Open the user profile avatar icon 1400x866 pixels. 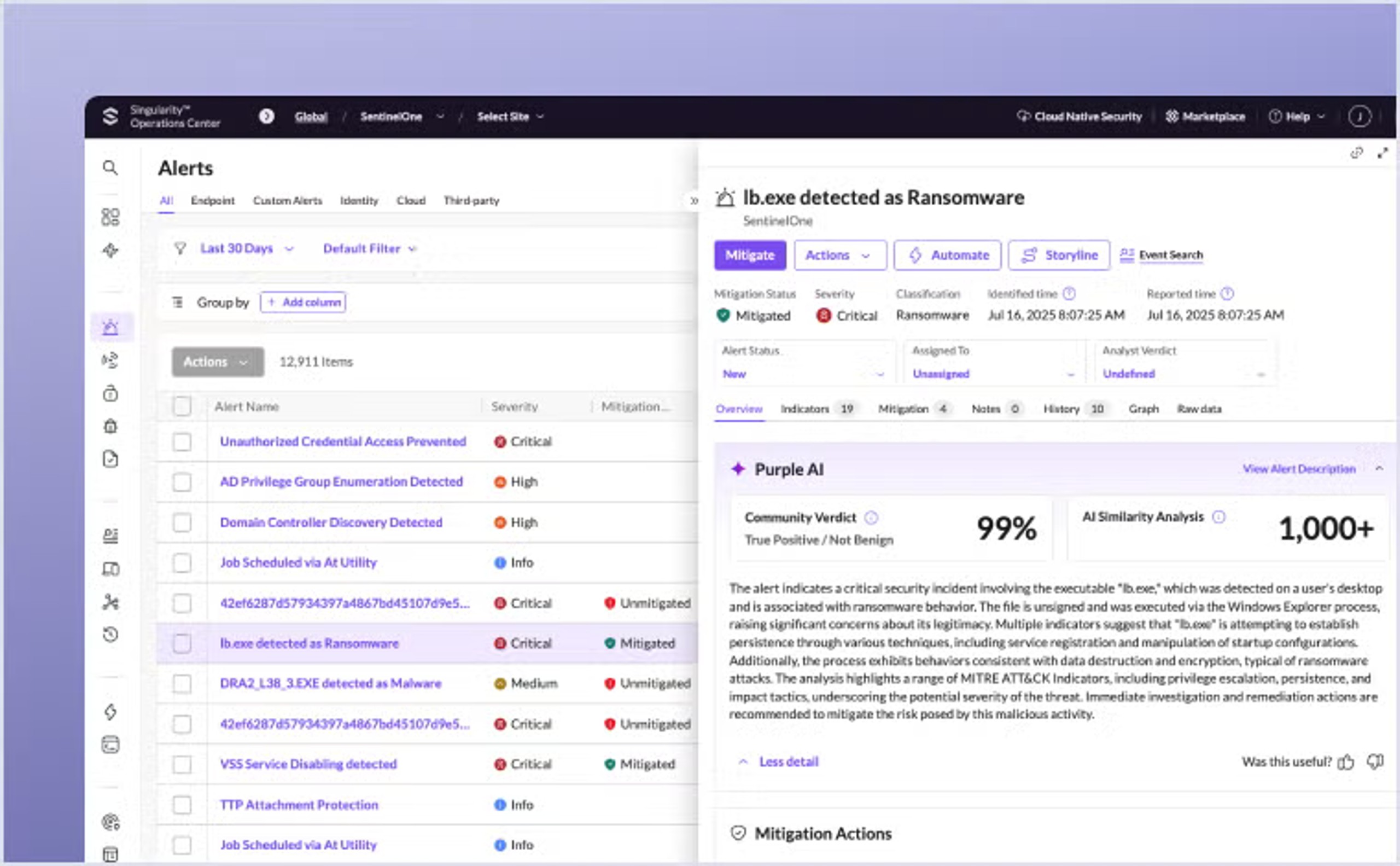tap(1359, 117)
